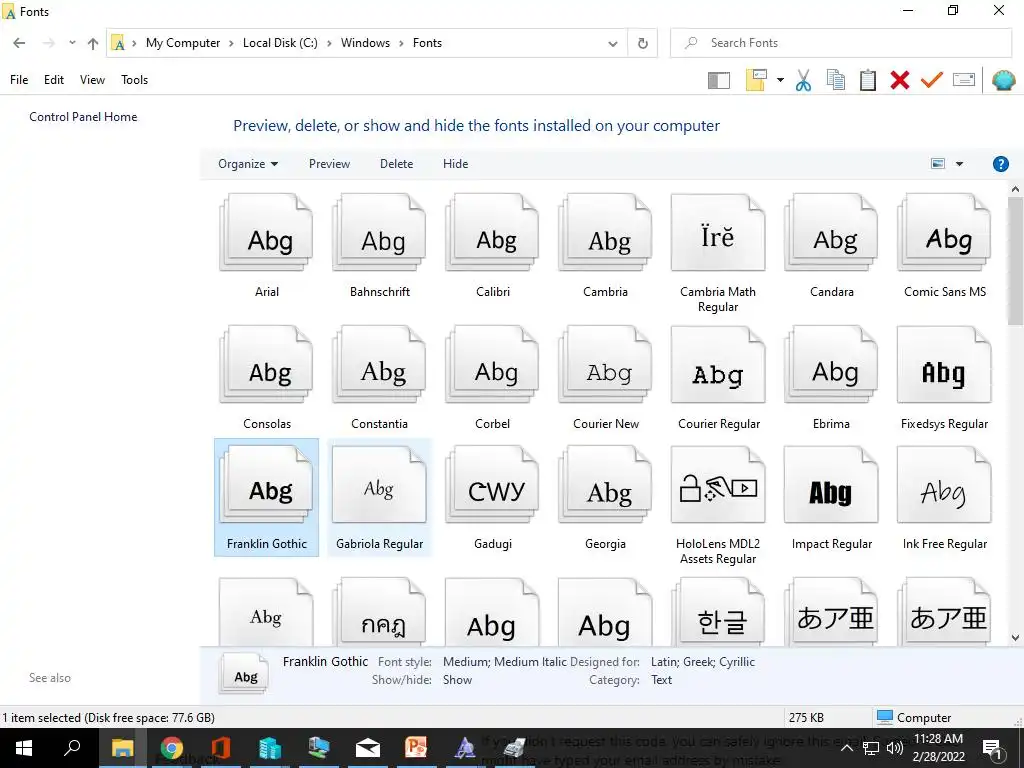Click the red X Delete toolbar icon
Viewport: 1024px width, 768px height.
pos(900,80)
